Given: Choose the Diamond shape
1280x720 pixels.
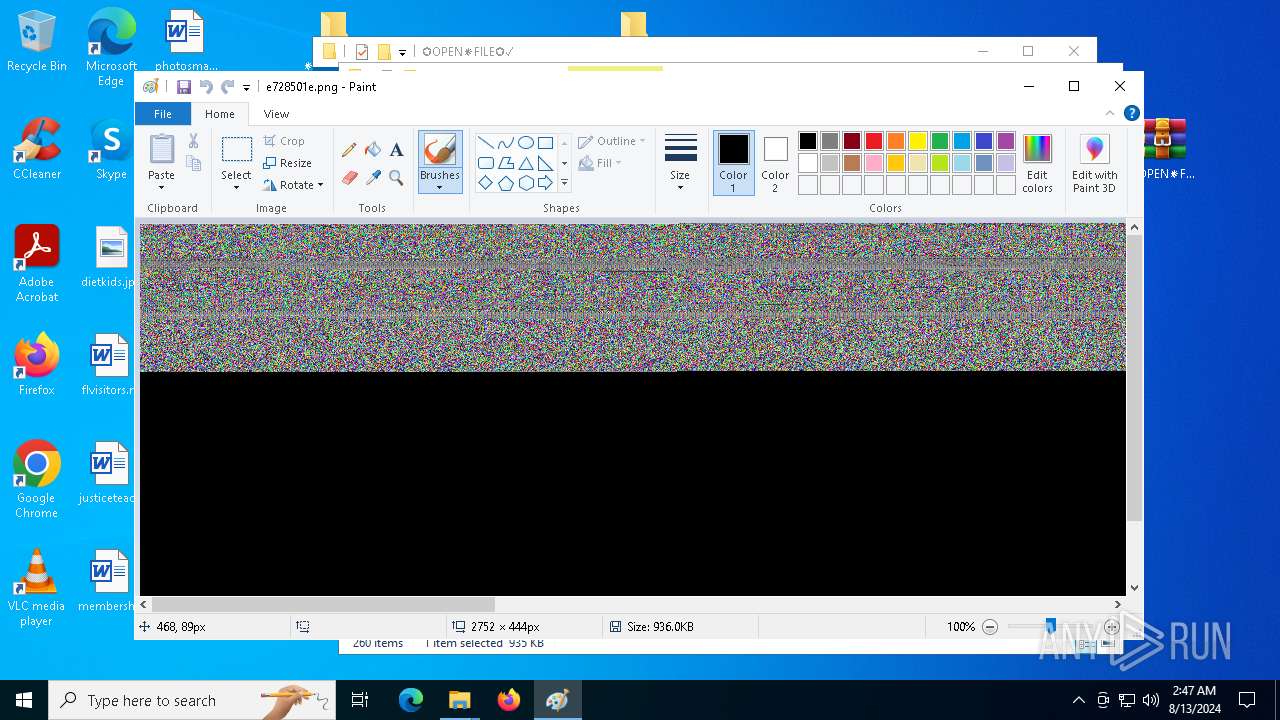Looking at the screenshot, I should (x=485, y=183).
